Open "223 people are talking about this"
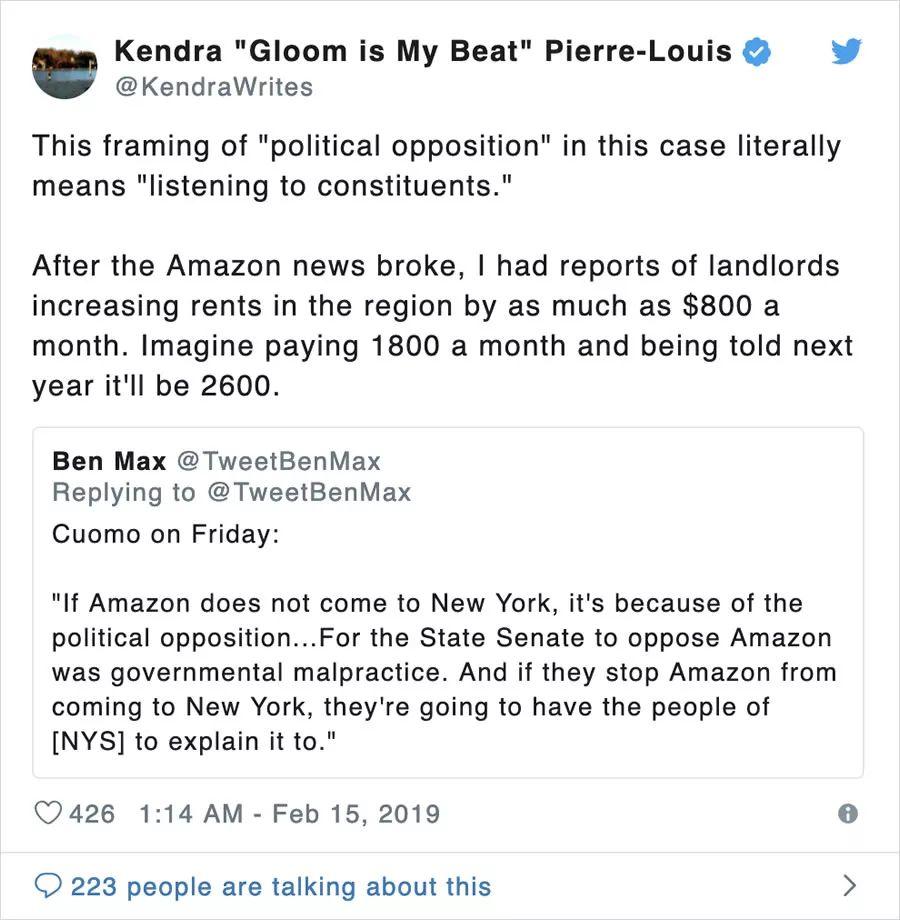900x920 pixels. [x=281, y=886]
